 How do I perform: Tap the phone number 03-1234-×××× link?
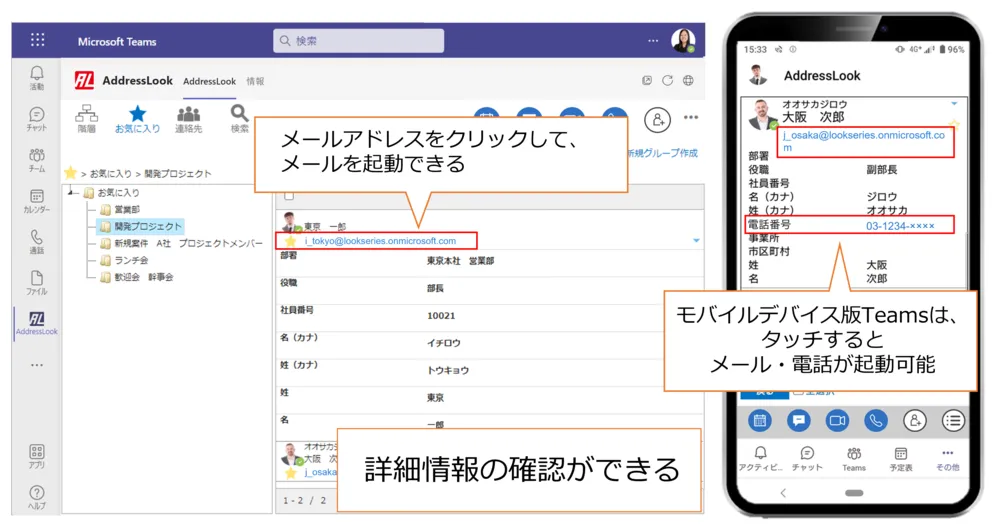[900, 226]
